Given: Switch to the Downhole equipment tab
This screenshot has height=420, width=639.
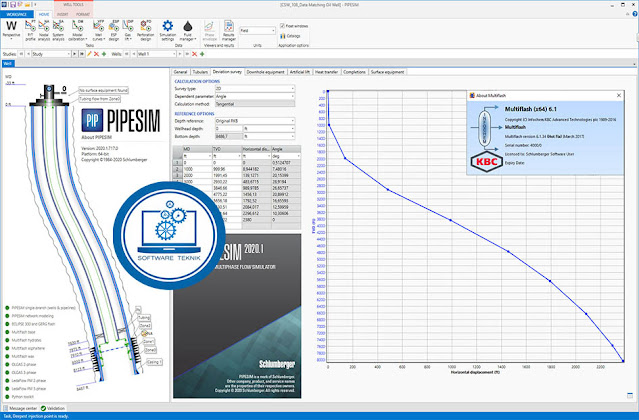Looking at the screenshot, I should tap(265, 72).
